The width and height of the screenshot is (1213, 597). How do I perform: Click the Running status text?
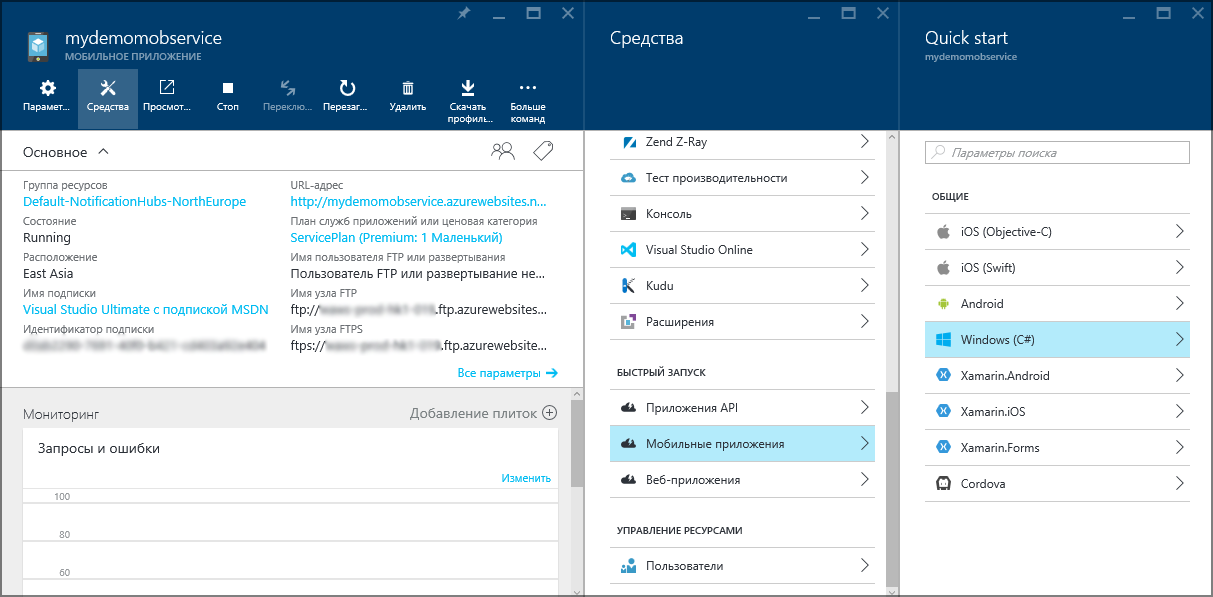point(47,238)
